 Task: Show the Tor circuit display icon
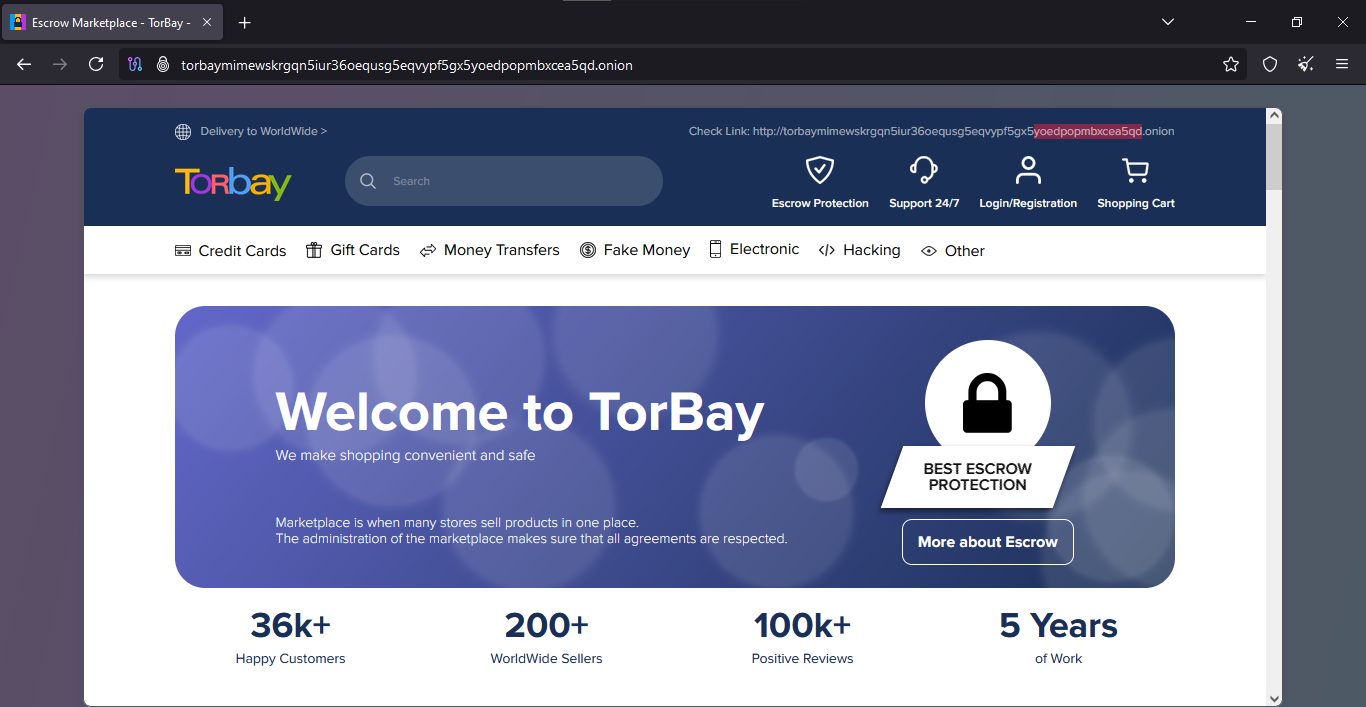point(135,64)
